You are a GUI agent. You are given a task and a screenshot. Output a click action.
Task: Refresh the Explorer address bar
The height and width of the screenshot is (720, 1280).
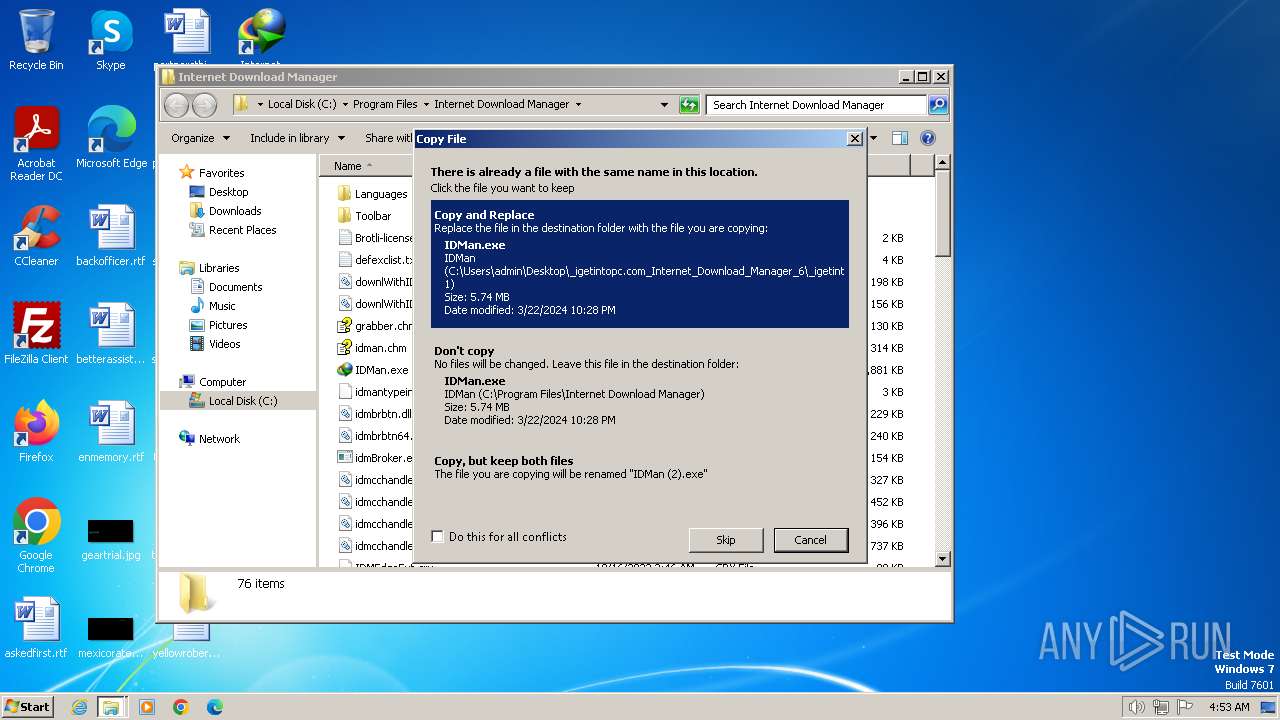click(688, 105)
